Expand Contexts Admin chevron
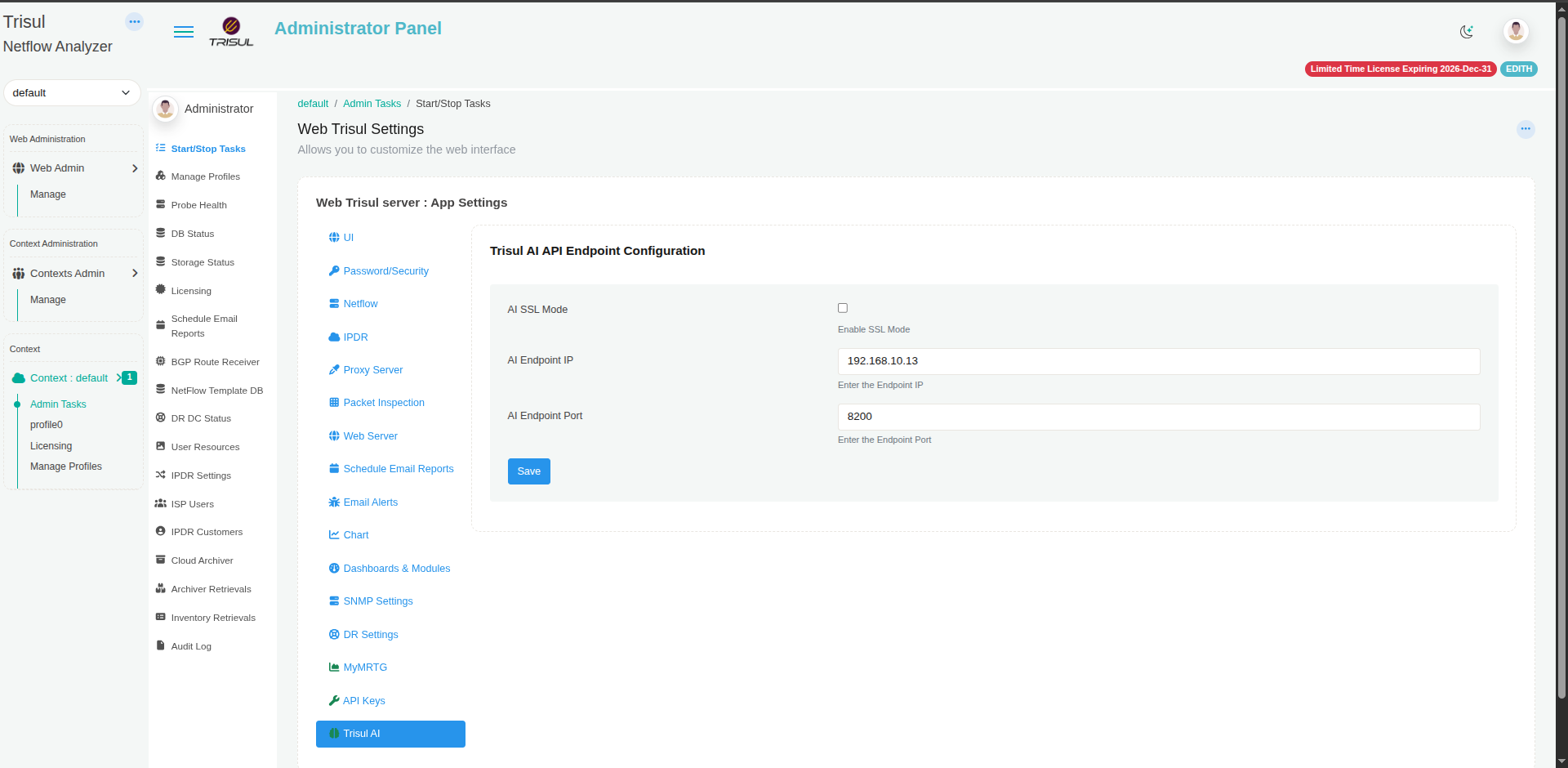The width and height of the screenshot is (1568, 768). pos(135,274)
